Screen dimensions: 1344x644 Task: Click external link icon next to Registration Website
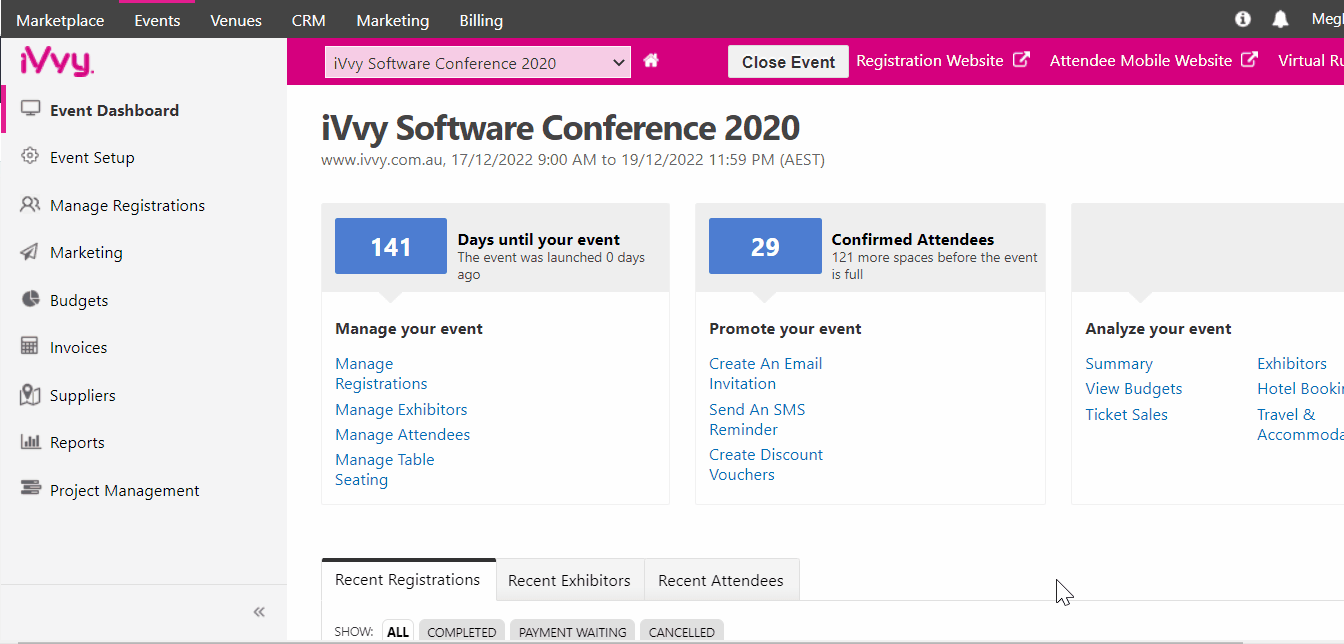[1021, 60]
